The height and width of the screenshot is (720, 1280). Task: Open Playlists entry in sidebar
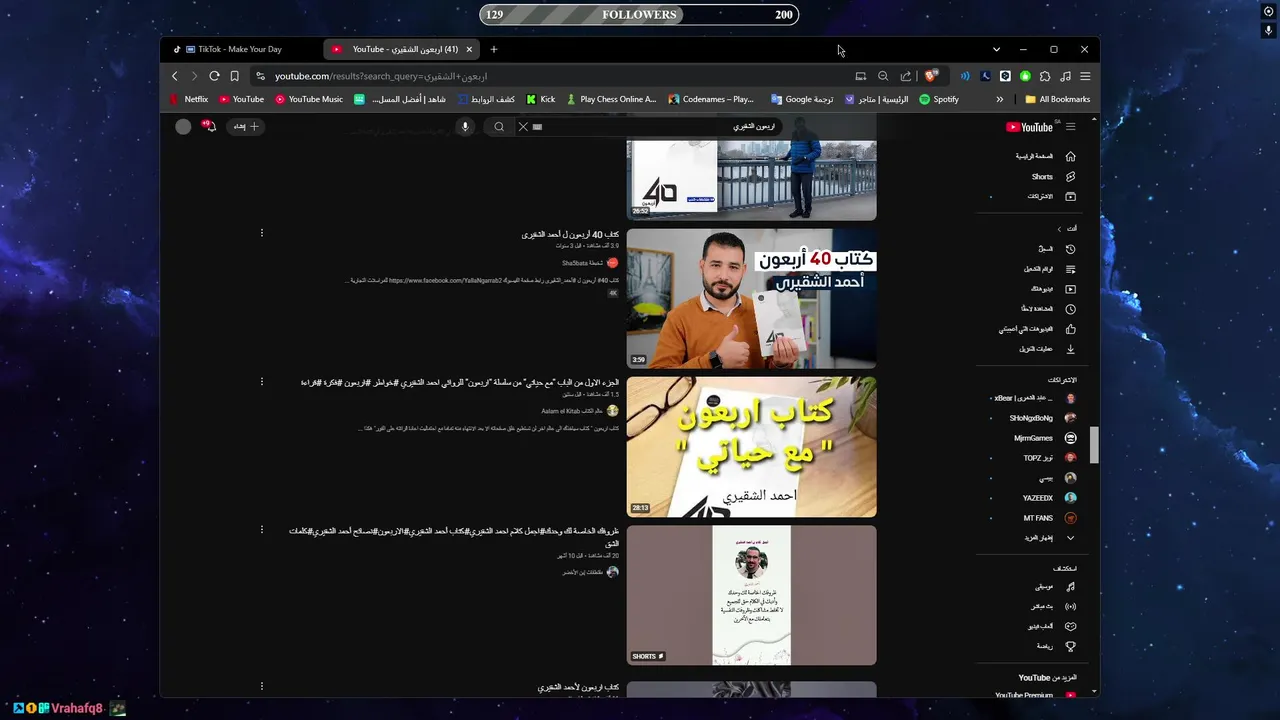pyautogui.click(x=1048, y=269)
